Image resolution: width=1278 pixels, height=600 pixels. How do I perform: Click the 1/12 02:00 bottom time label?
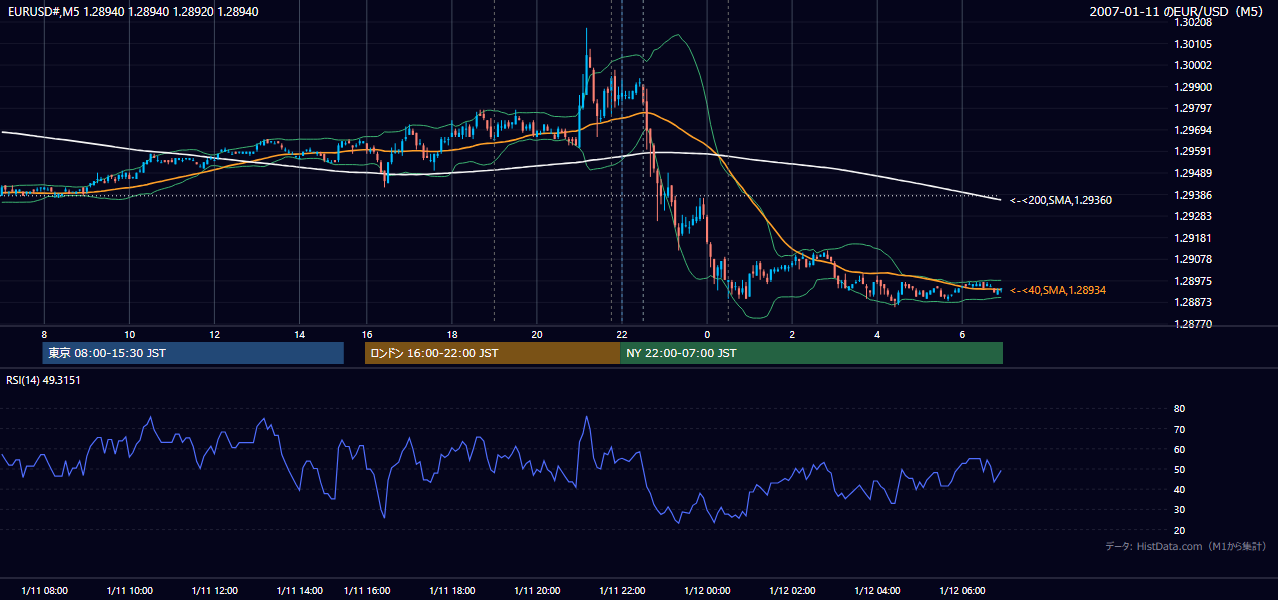tap(792, 590)
